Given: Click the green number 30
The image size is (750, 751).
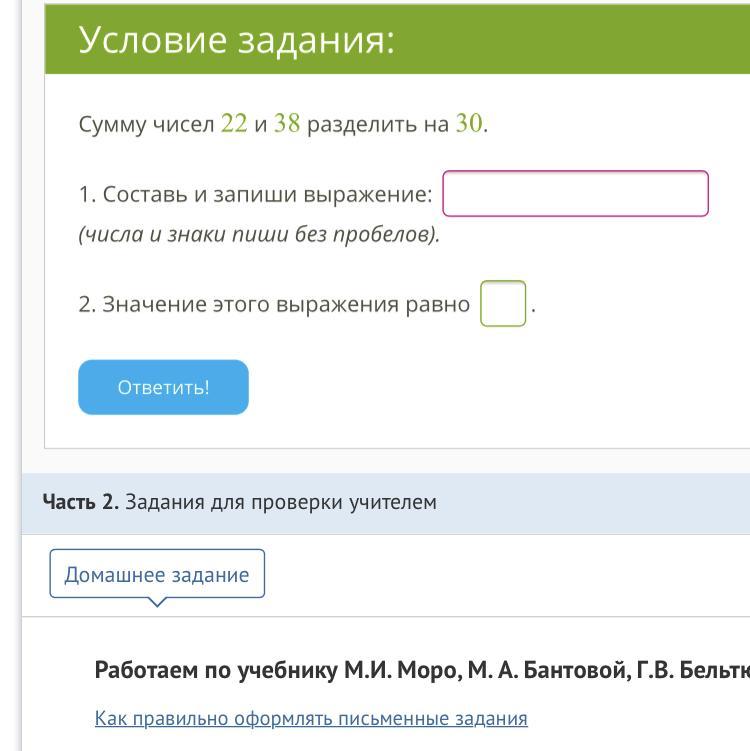Looking at the screenshot, I should [x=469, y=125].
